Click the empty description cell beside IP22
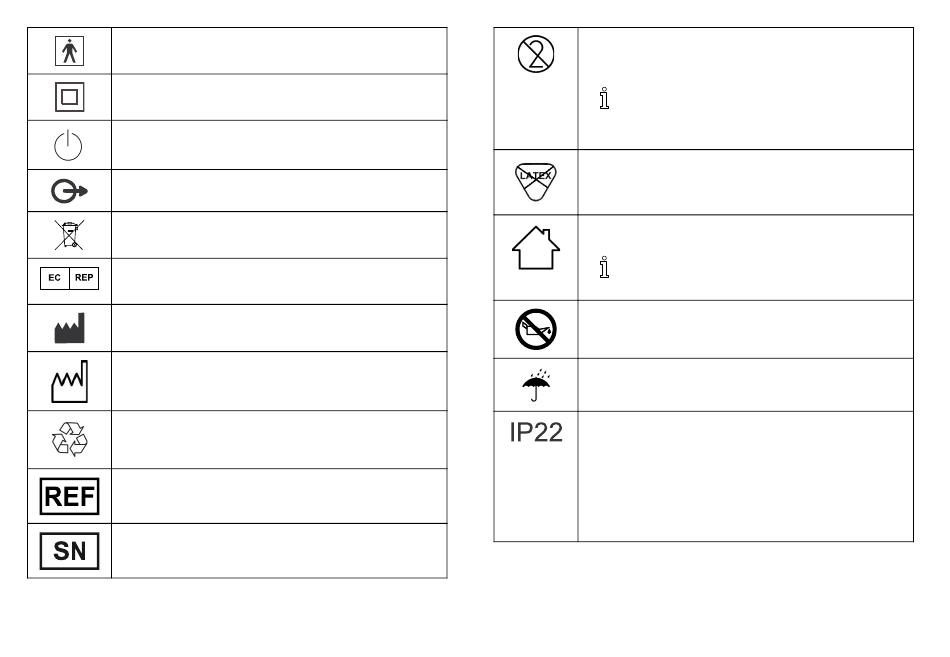Screen dimensions: 950x657 point(745,476)
